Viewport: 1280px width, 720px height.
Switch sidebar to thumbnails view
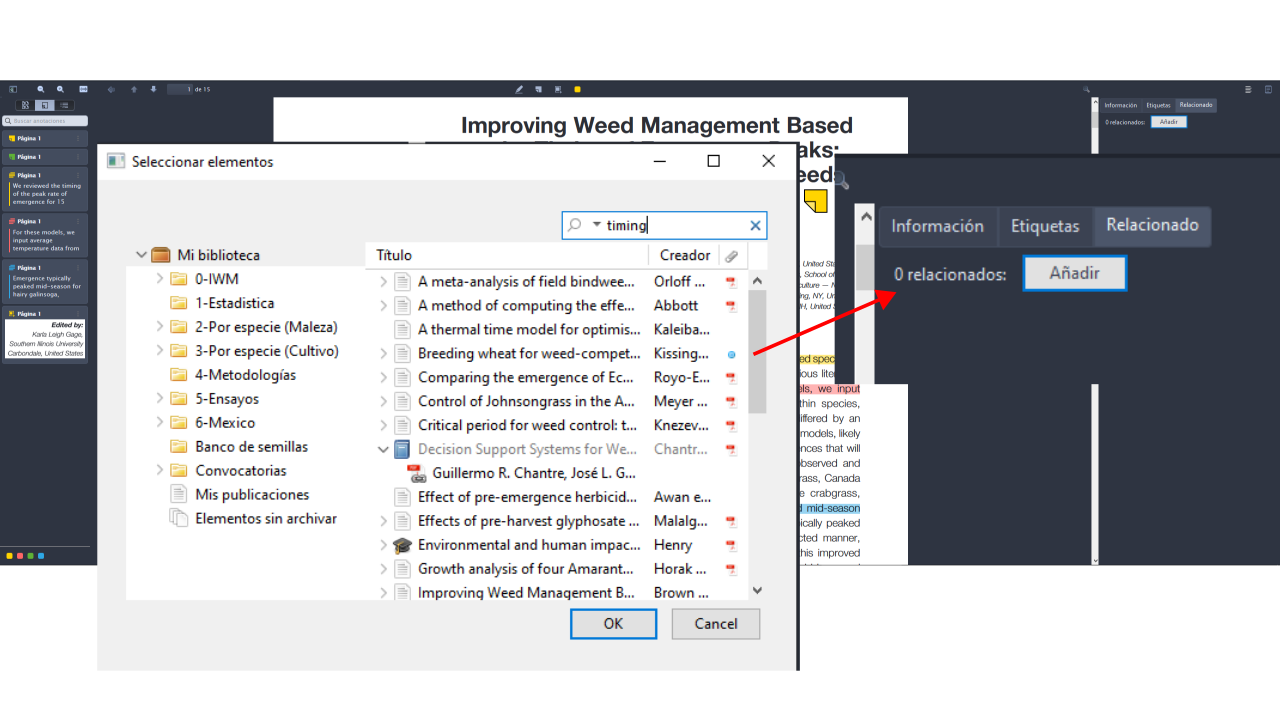click(25, 105)
